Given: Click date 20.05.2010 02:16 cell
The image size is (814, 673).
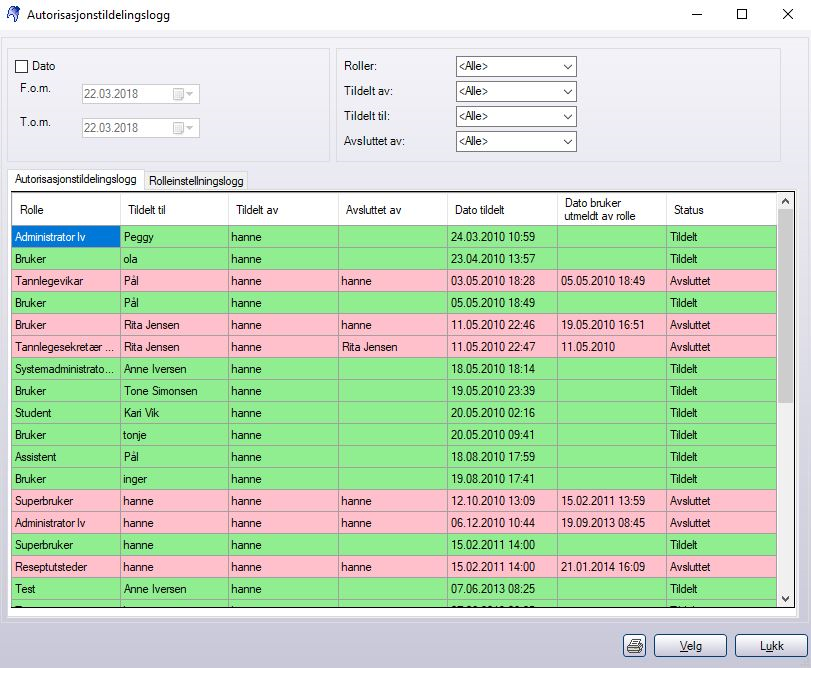Looking at the screenshot, I should tap(503, 413).
